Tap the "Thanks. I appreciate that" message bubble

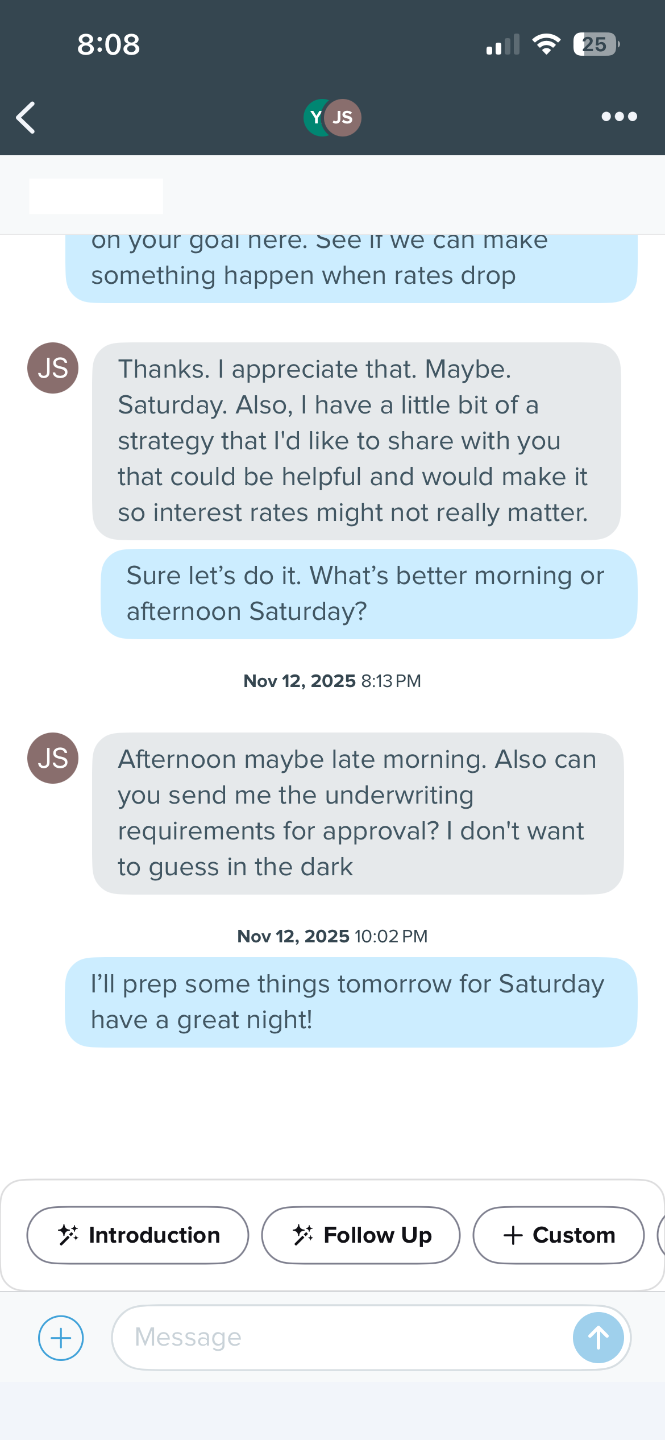tap(356, 441)
